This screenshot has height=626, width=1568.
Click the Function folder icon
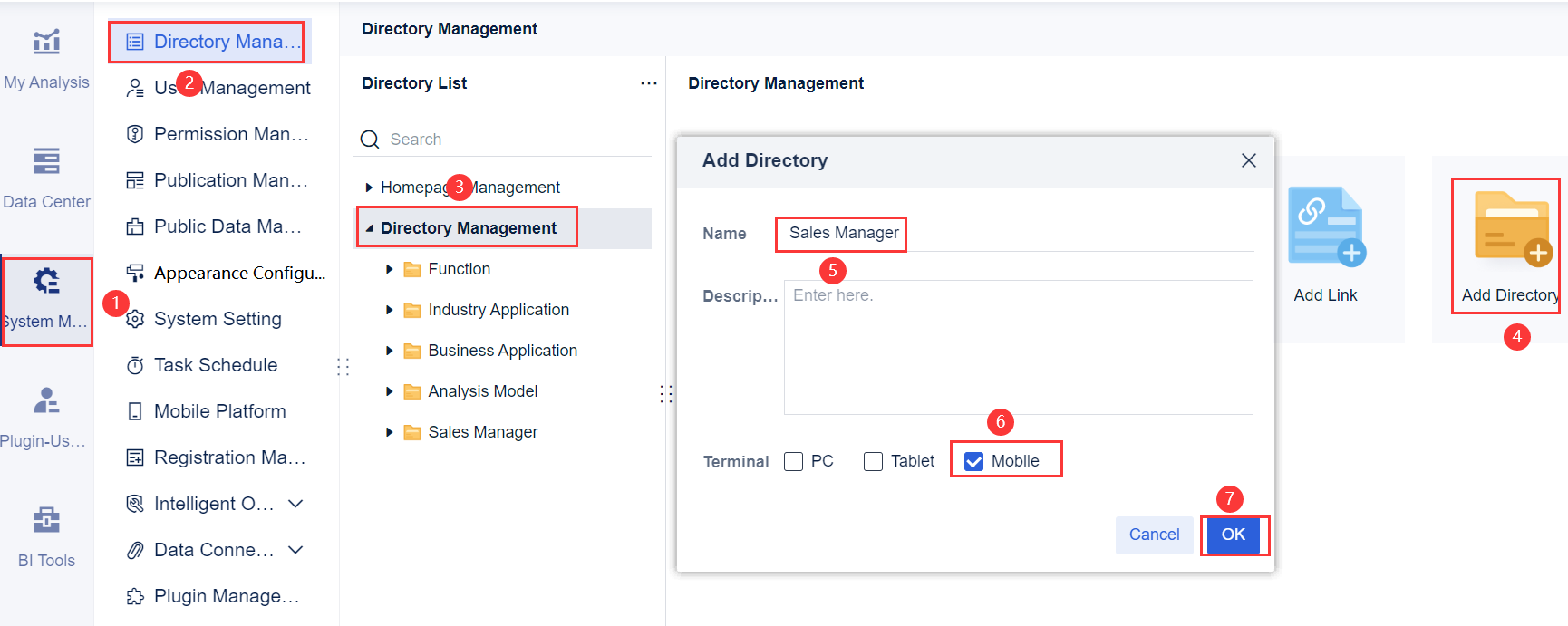pos(412,269)
